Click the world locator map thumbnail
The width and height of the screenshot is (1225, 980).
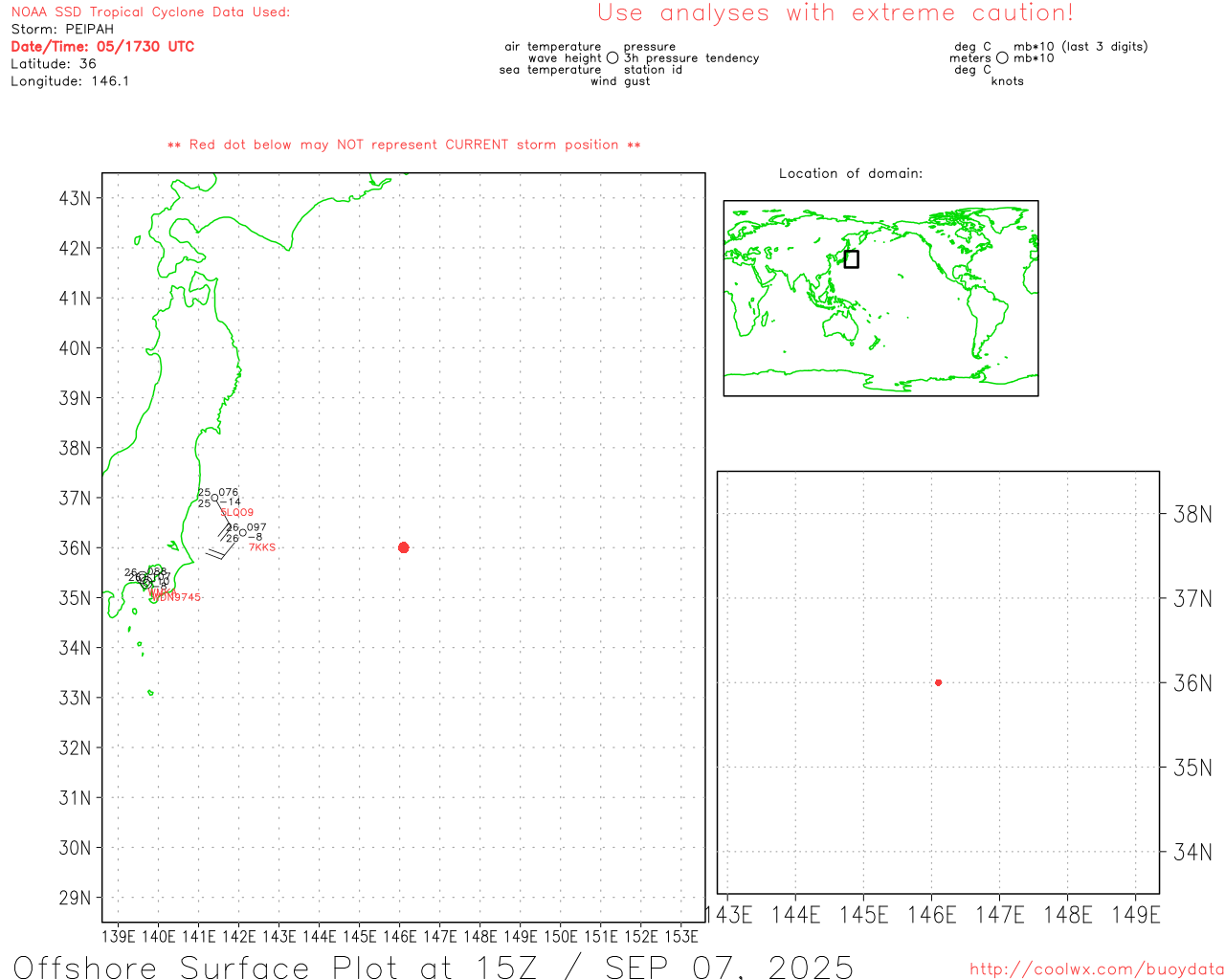(x=880, y=298)
